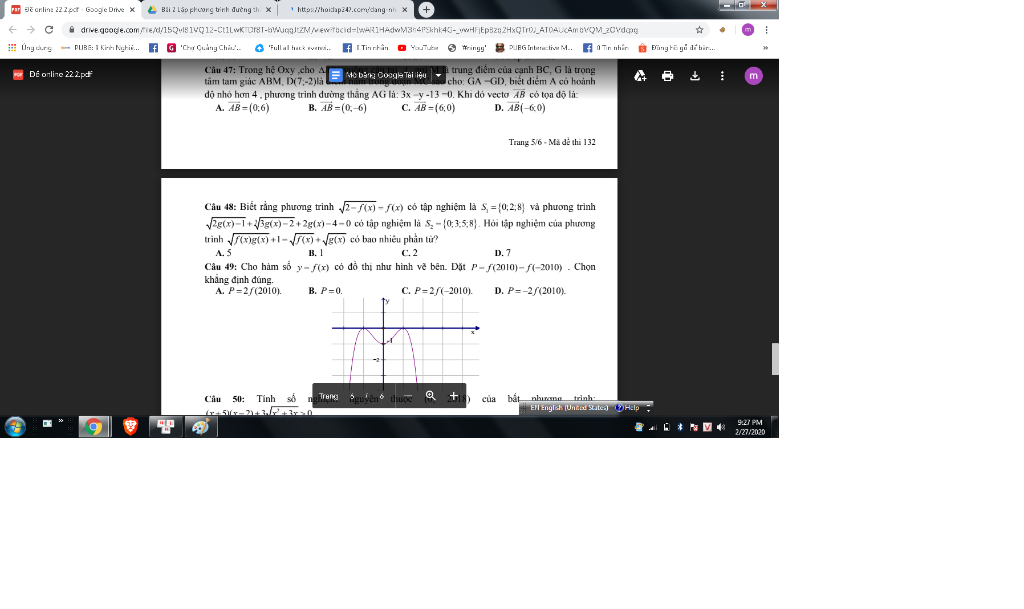This screenshot has height=609, width=1024.
Task: Open the 'Full al hack overwi...' bookmark
Action: coord(293,48)
